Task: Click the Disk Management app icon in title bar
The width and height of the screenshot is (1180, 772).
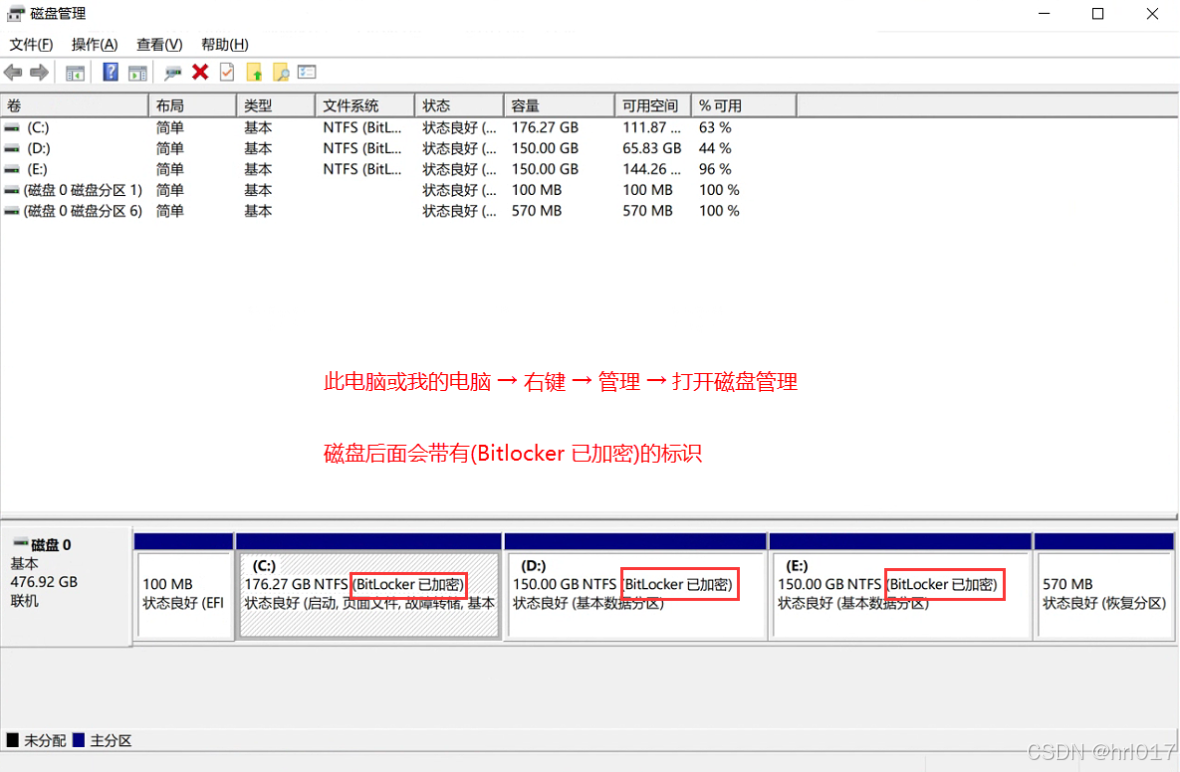Action: point(16,13)
